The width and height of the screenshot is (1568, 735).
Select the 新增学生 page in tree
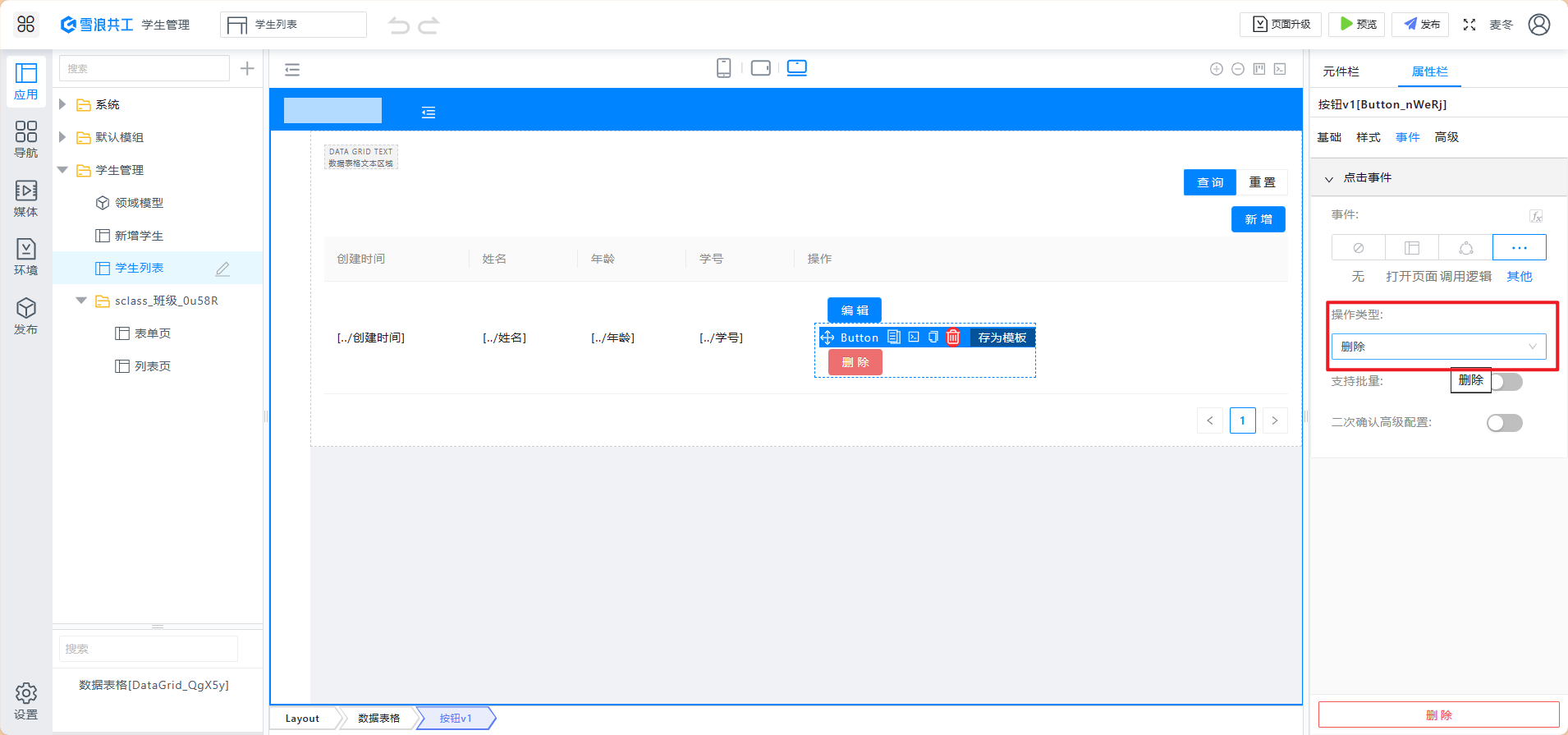(139, 236)
